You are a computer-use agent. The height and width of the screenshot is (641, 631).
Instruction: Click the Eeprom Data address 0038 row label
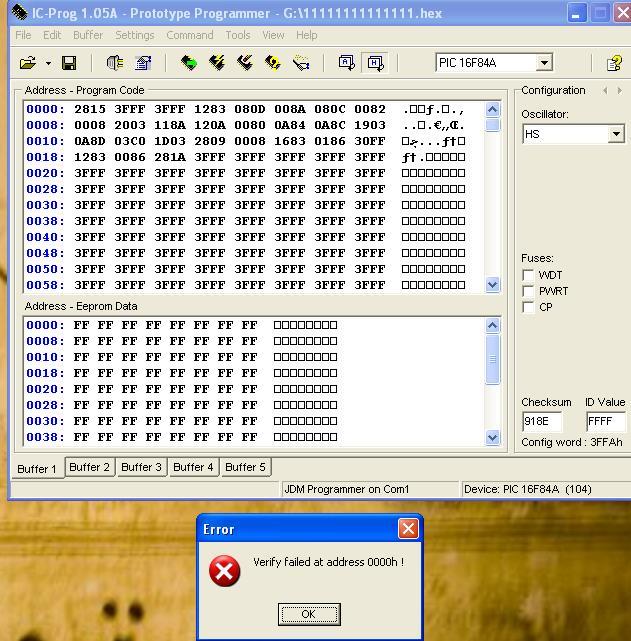pyautogui.click(x=45, y=437)
